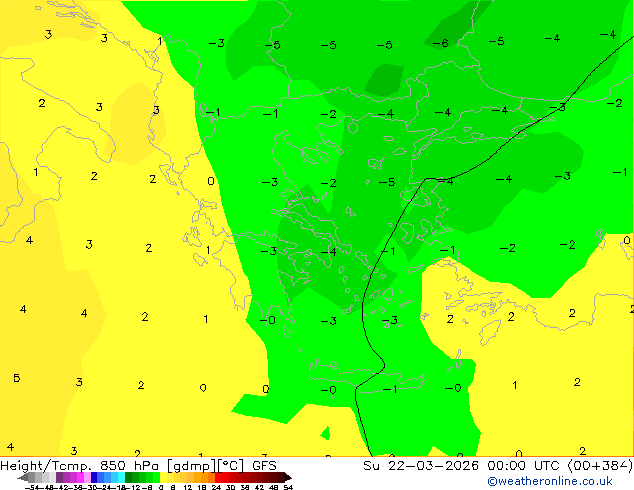
Task: Click the "42" label under the color scale
Action: (x=259, y=487)
